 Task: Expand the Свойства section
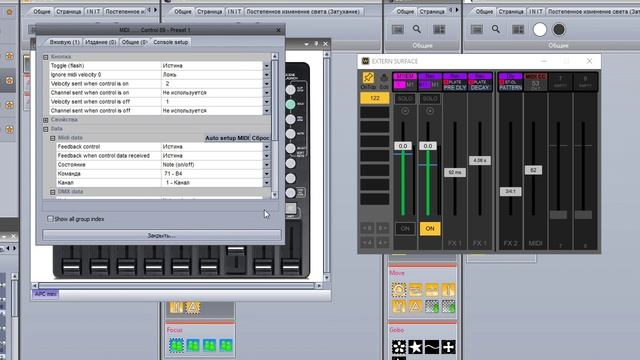(46, 120)
